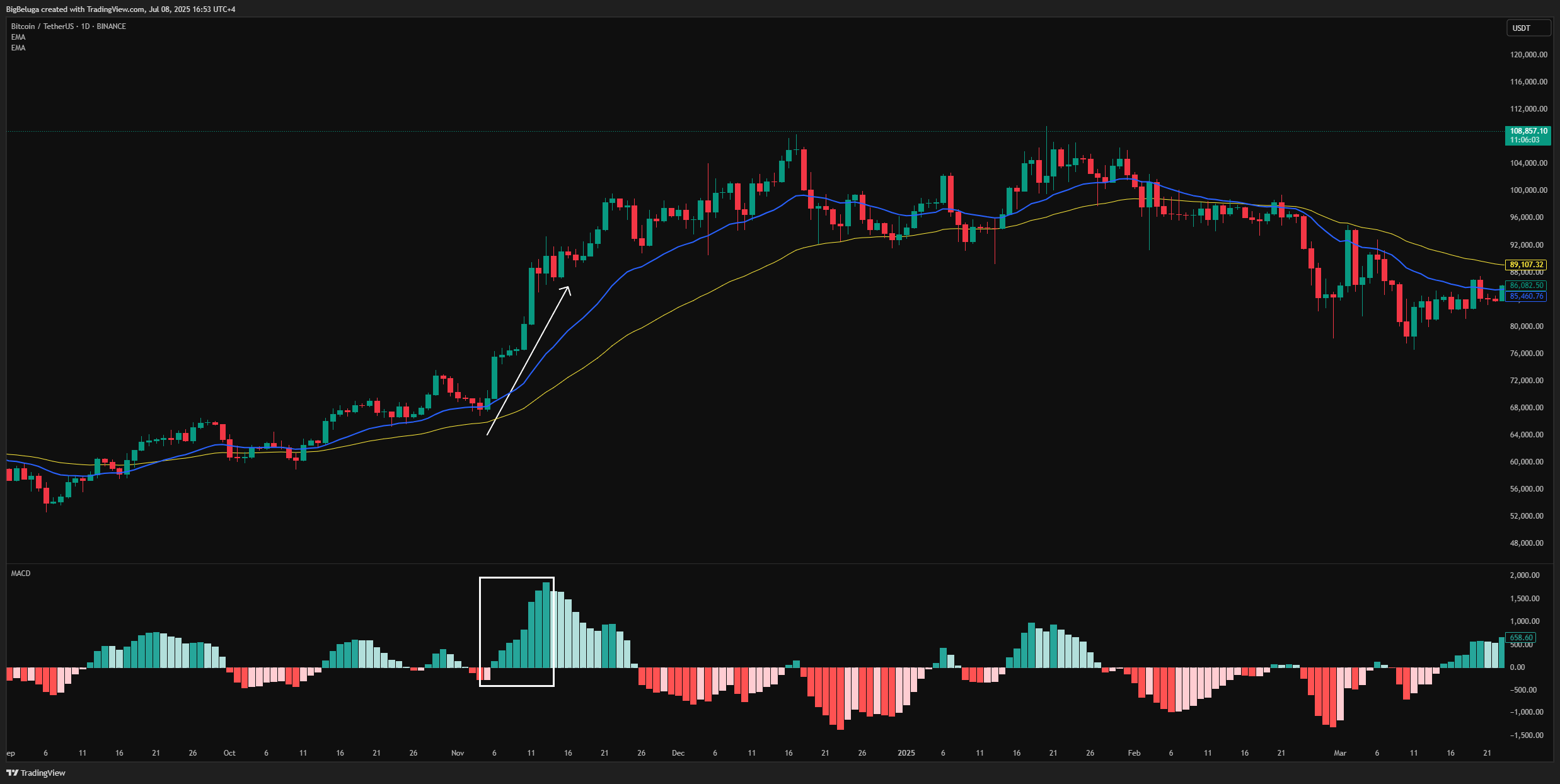Click the 116,000.00 price axis value
The width and height of the screenshot is (1560, 784).
[1528, 82]
